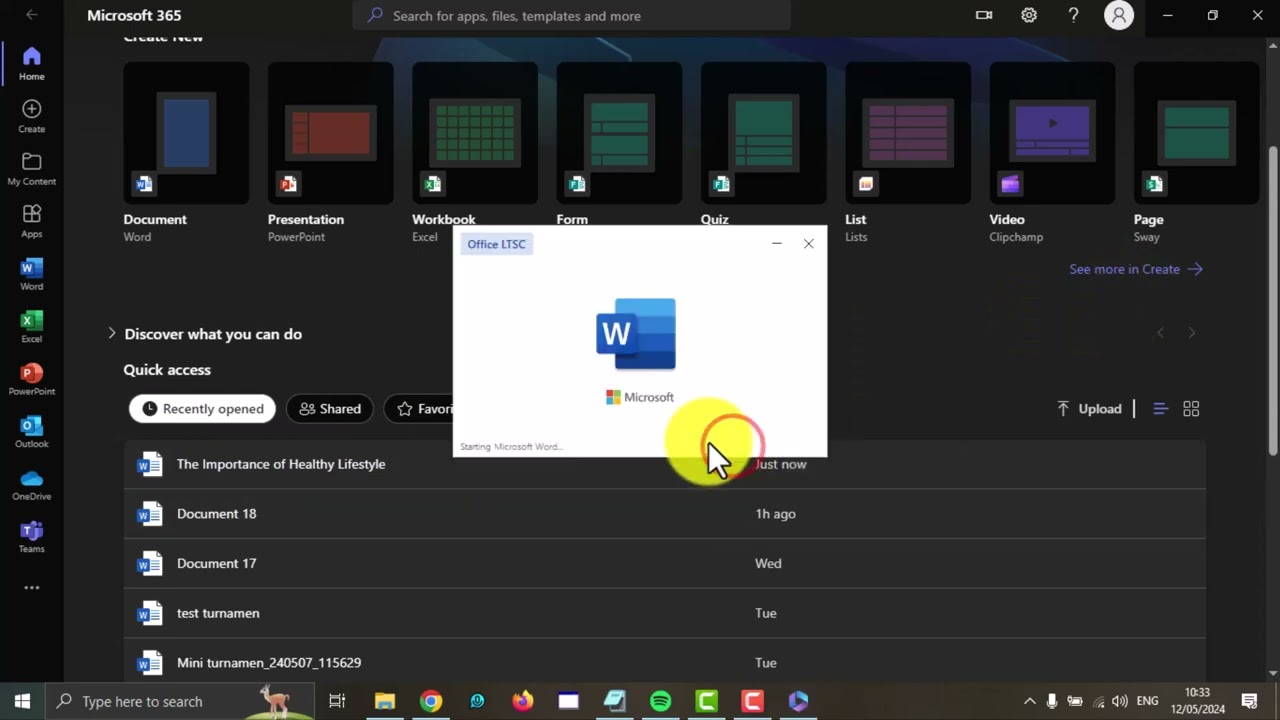
Task: Expand Discover what you can do
Action: [x=205, y=334]
